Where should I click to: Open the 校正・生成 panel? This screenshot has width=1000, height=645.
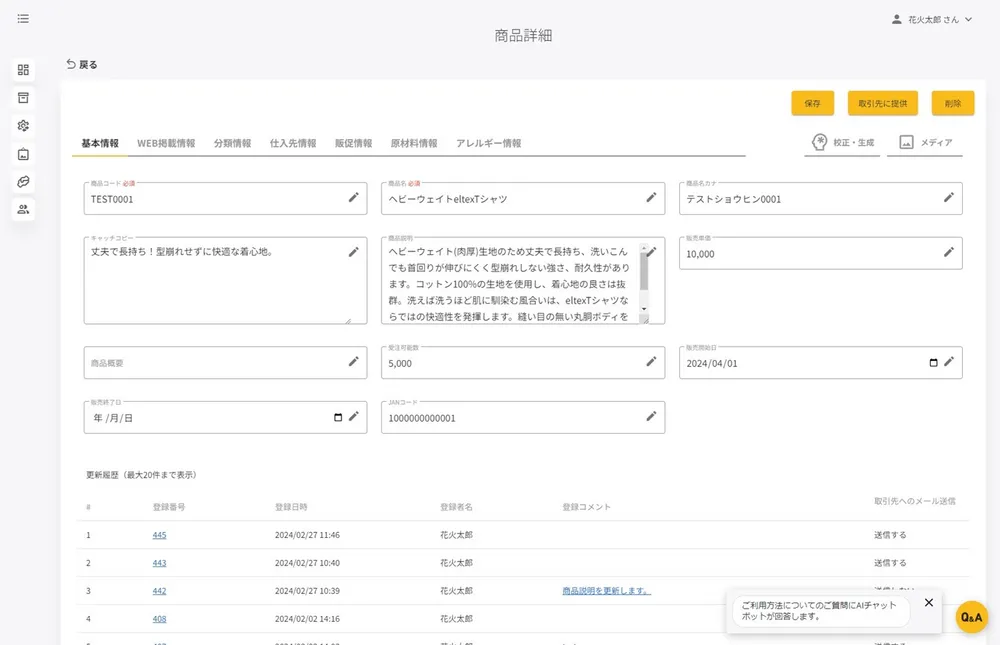click(842, 142)
